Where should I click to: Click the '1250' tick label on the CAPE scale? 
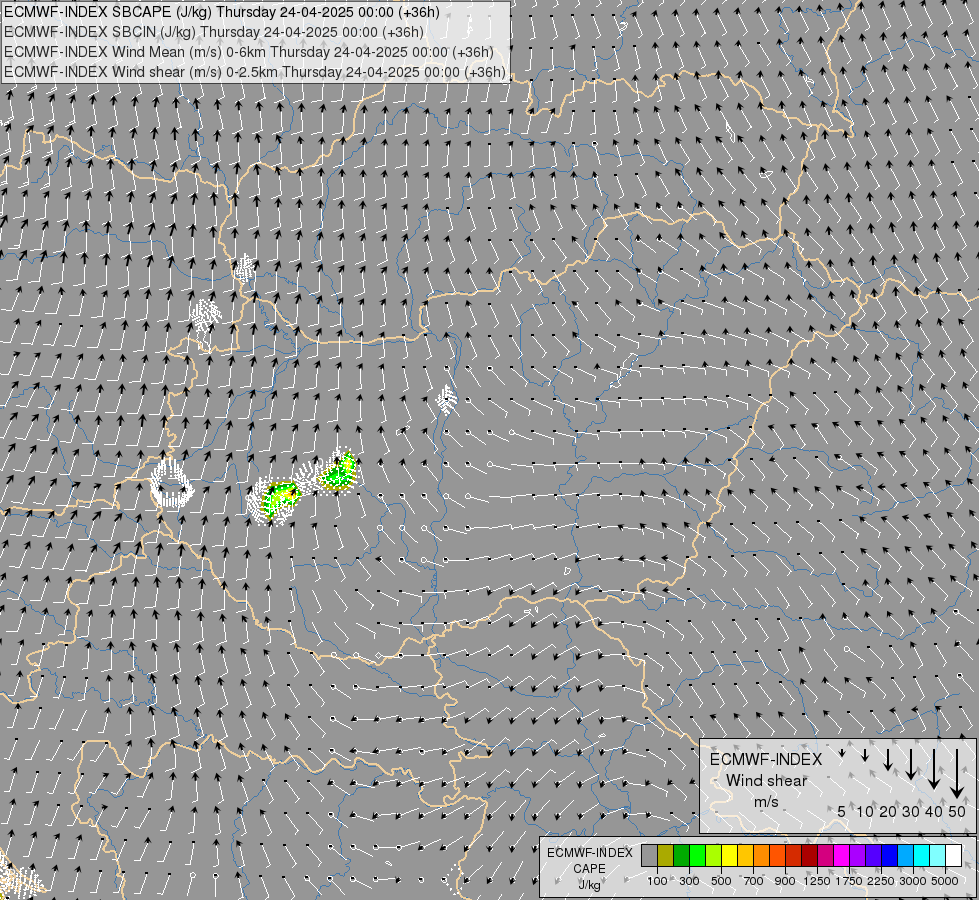click(817, 881)
